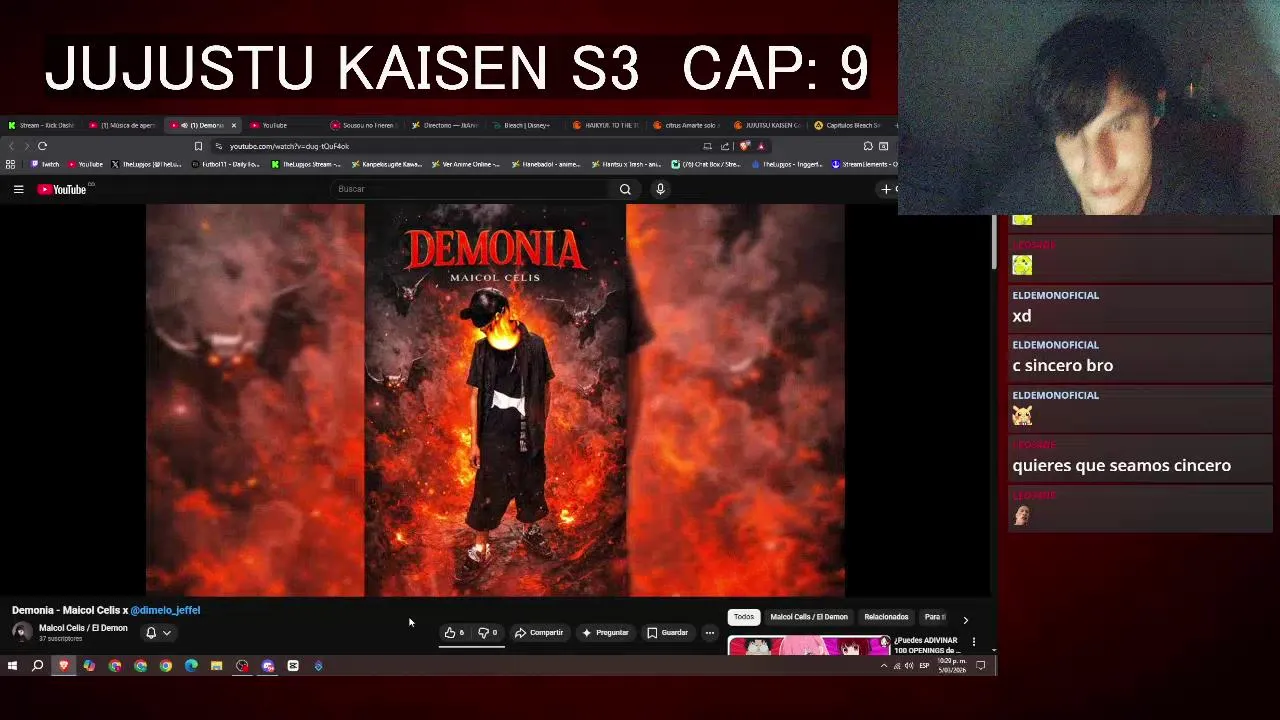
Task: Go back in browser history
Action: (x=11, y=146)
